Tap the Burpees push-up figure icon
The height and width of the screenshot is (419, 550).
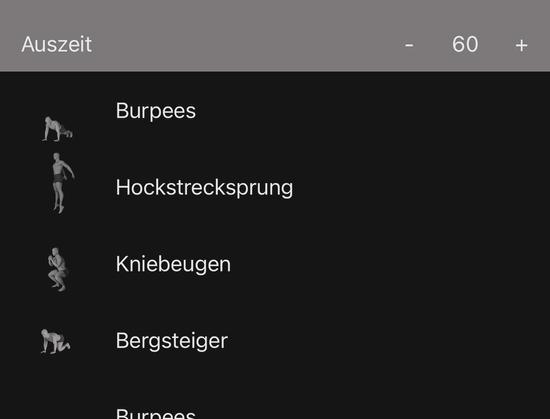point(57,129)
